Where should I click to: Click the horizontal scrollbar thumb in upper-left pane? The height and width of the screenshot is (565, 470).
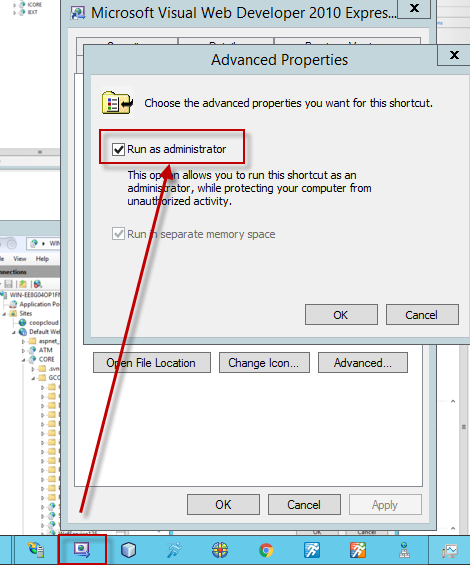pos(40,152)
